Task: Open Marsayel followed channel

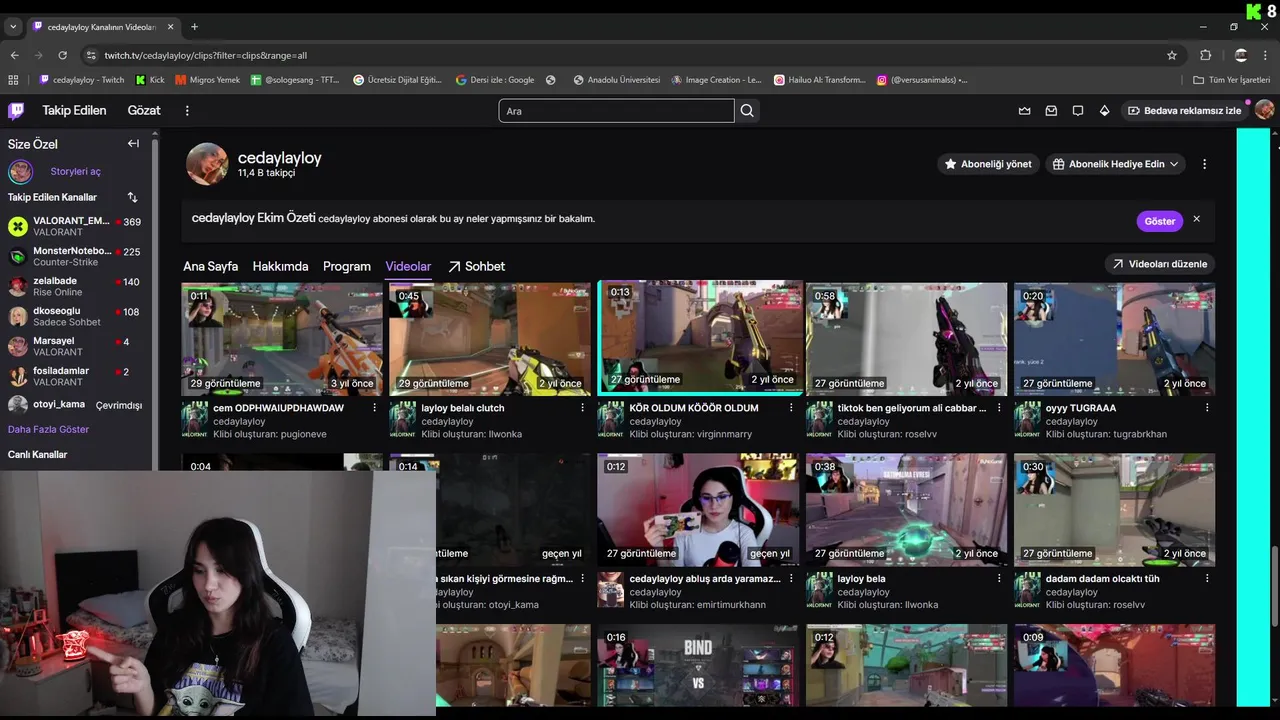Action: click(x=78, y=346)
